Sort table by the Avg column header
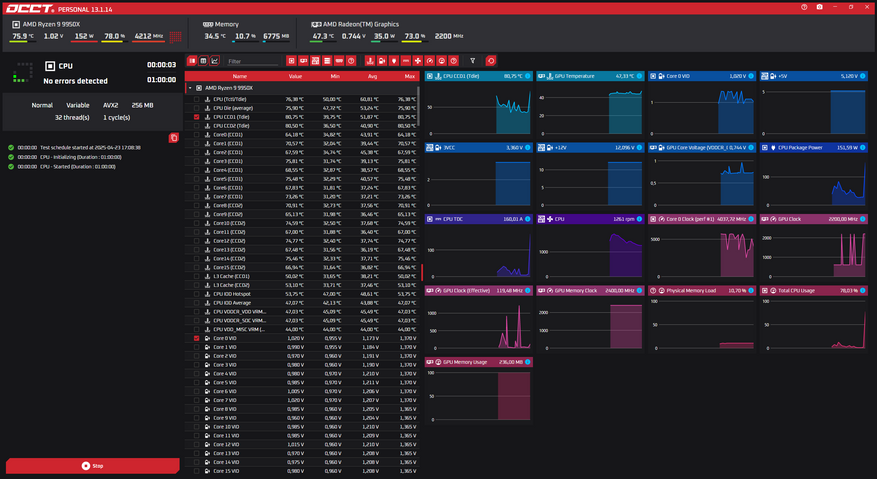This screenshot has height=479, width=877. click(x=373, y=76)
